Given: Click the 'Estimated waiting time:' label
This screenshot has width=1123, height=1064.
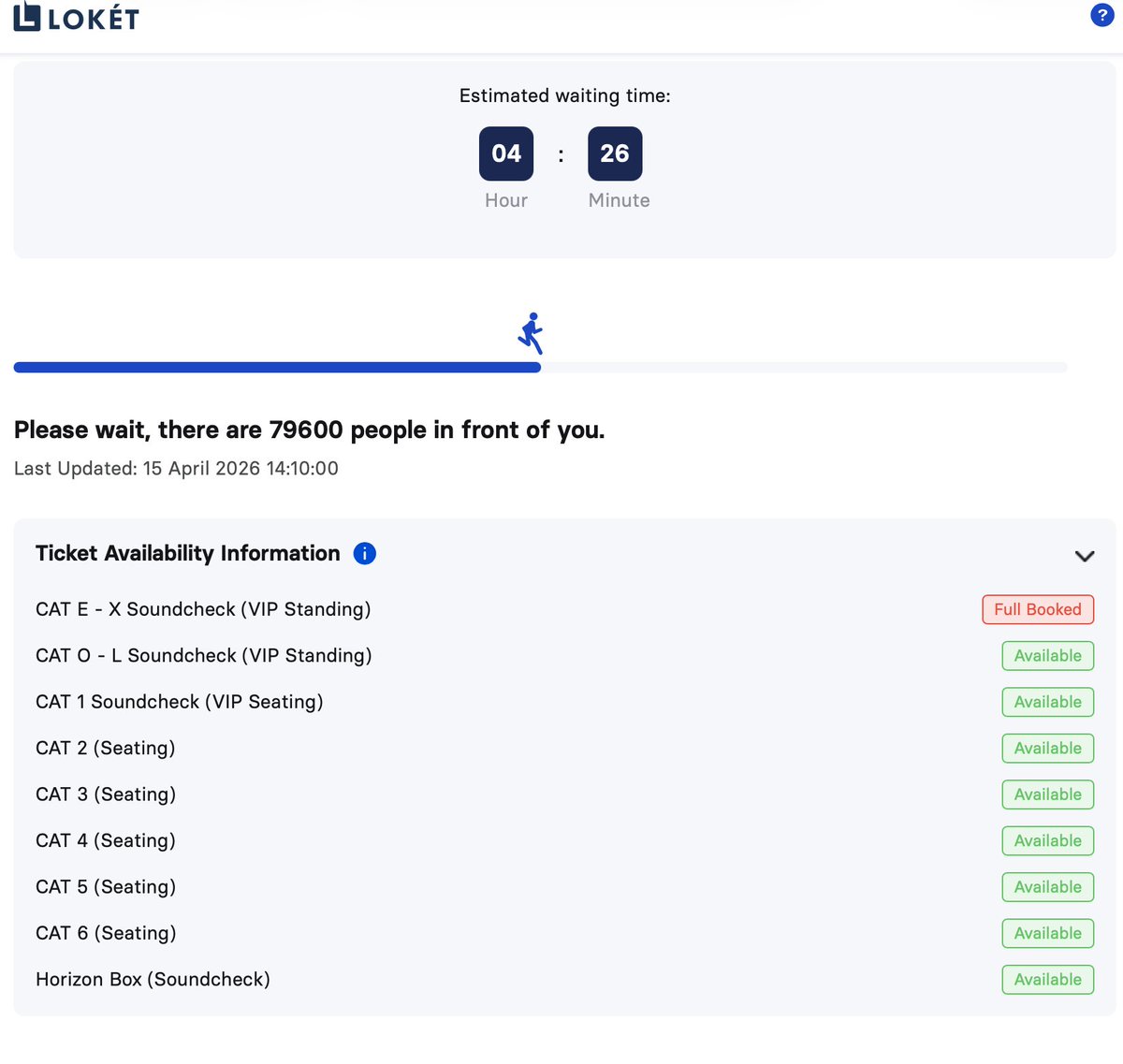Looking at the screenshot, I should [564, 95].
